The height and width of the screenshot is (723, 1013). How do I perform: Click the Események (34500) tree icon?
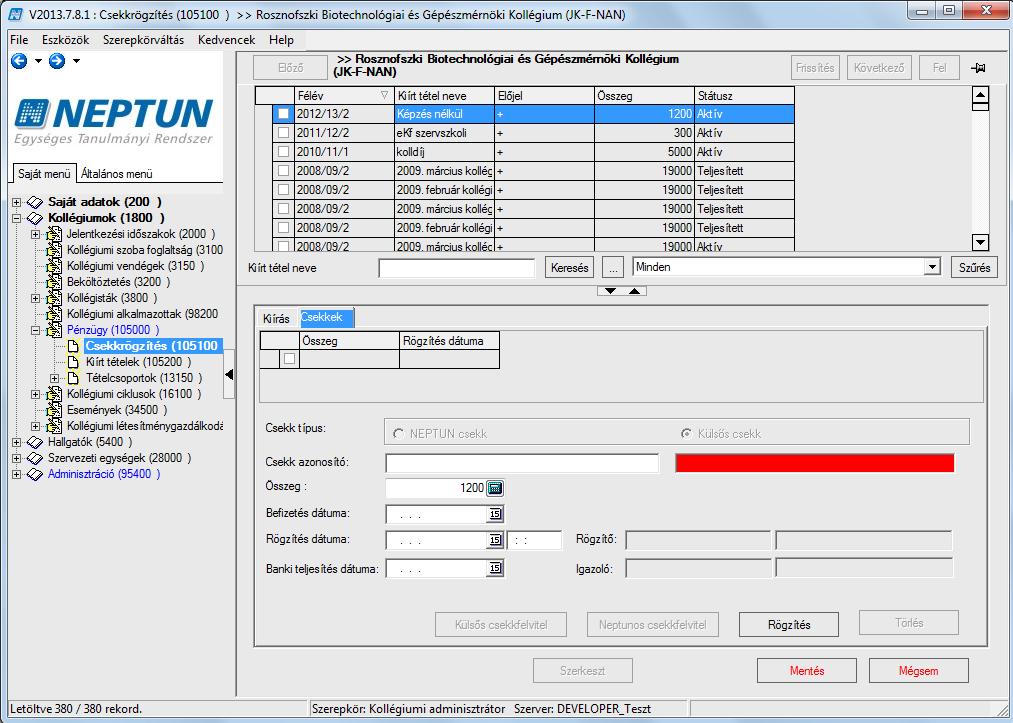coord(54,410)
